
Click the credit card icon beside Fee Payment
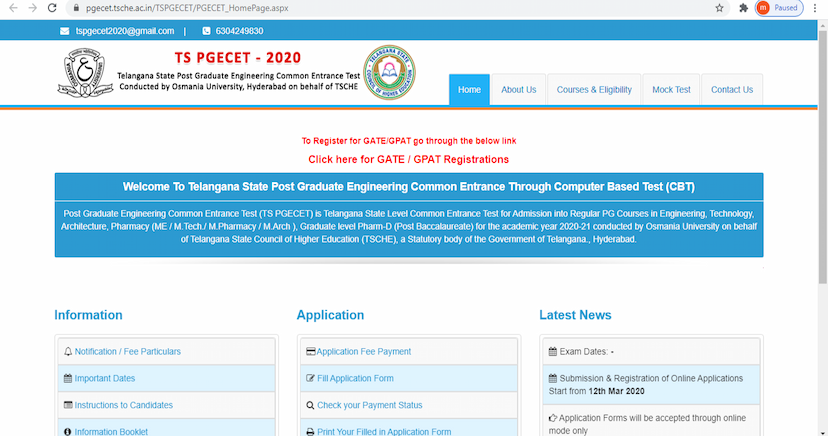point(310,352)
